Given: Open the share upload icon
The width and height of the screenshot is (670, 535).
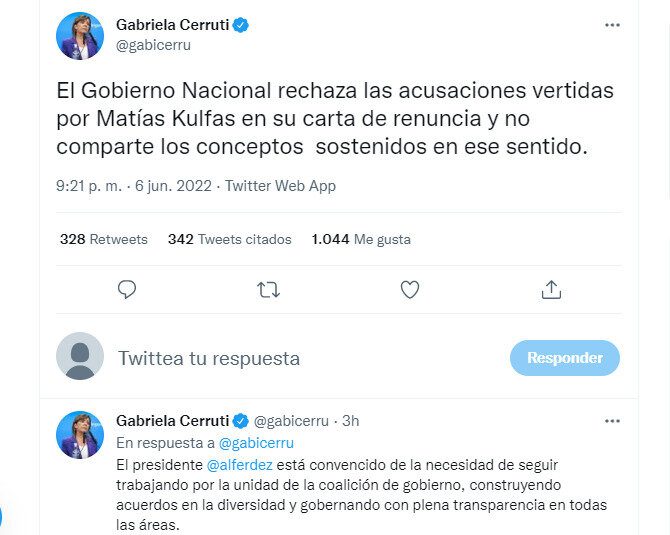Looking at the screenshot, I should [x=551, y=289].
